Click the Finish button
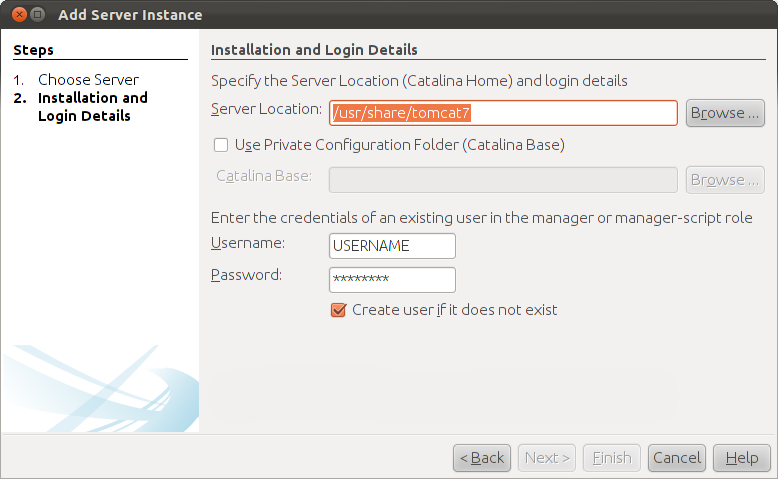778x479 pixels. [612, 458]
